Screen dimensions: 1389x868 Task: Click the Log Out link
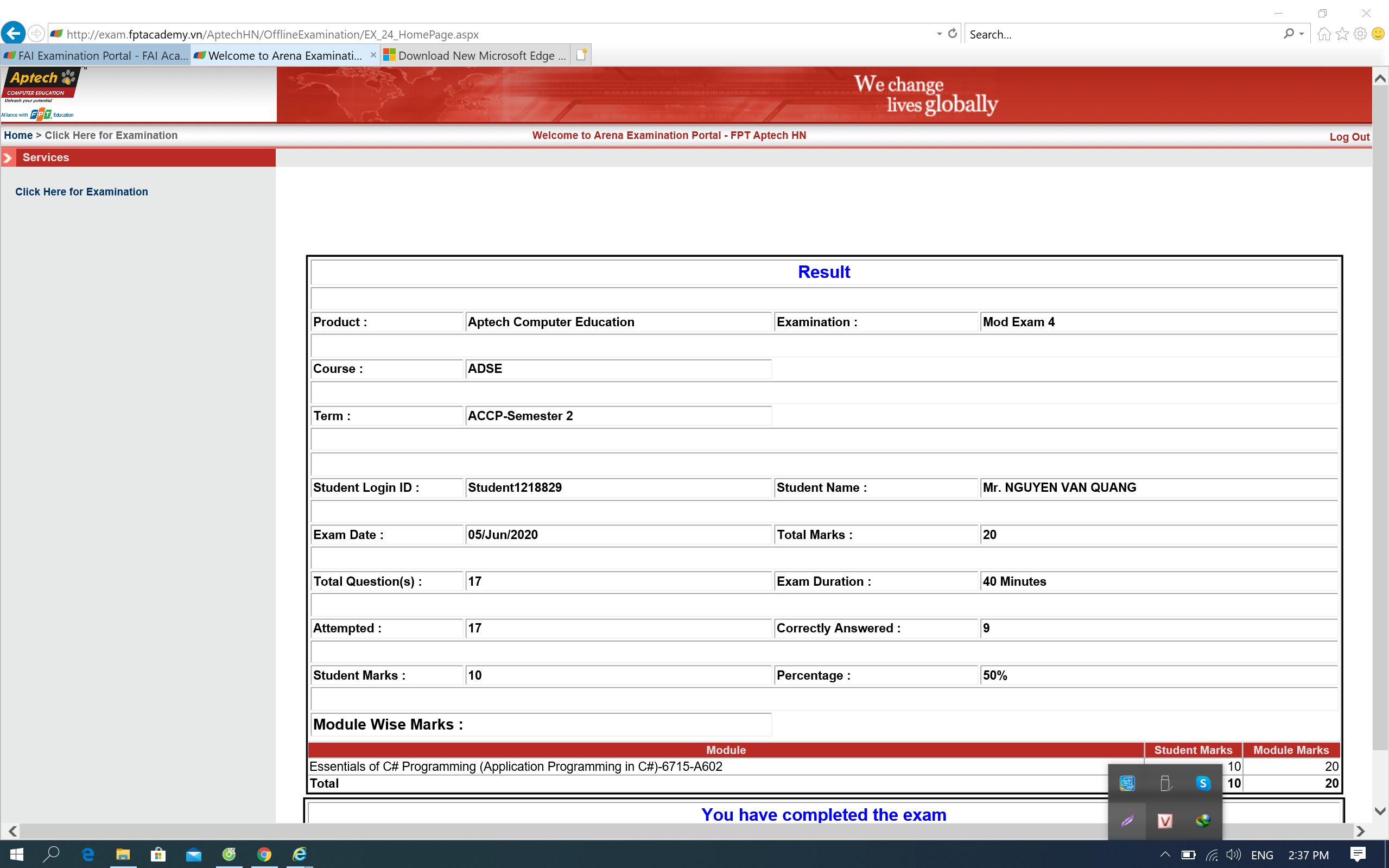pyautogui.click(x=1349, y=137)
